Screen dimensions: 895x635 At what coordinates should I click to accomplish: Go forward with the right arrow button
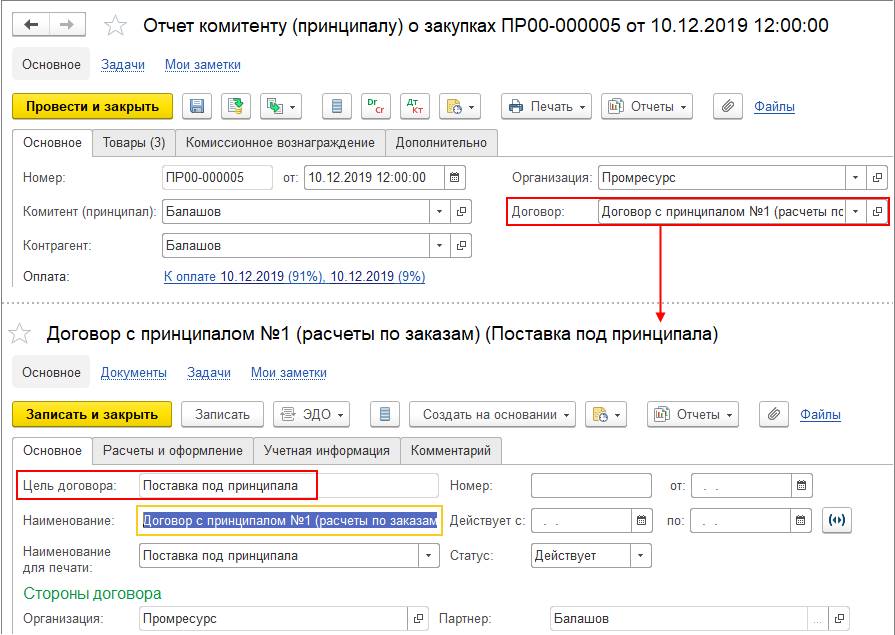click(x=67, y=25)
